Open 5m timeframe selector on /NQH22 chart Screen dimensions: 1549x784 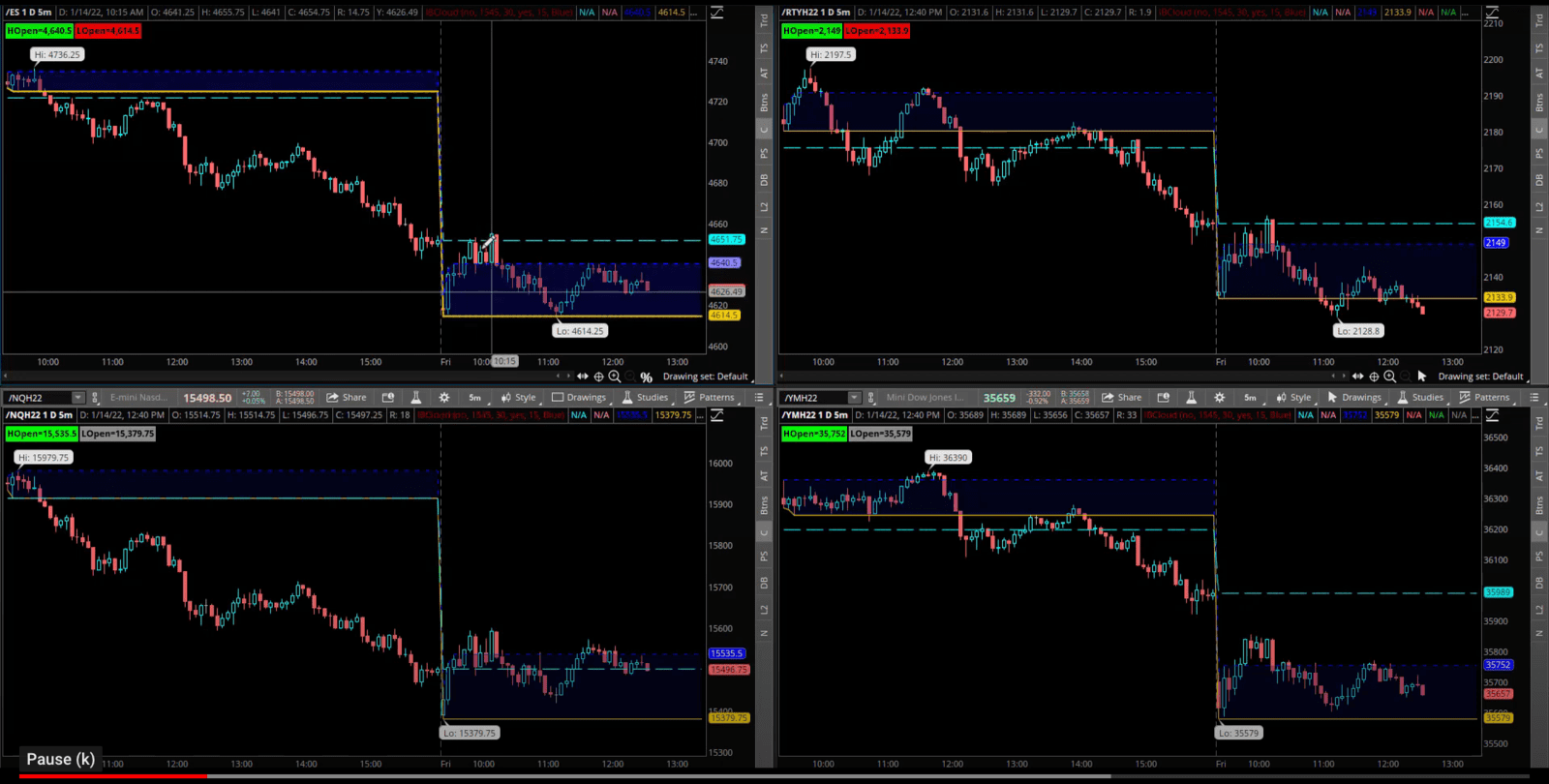475,398
